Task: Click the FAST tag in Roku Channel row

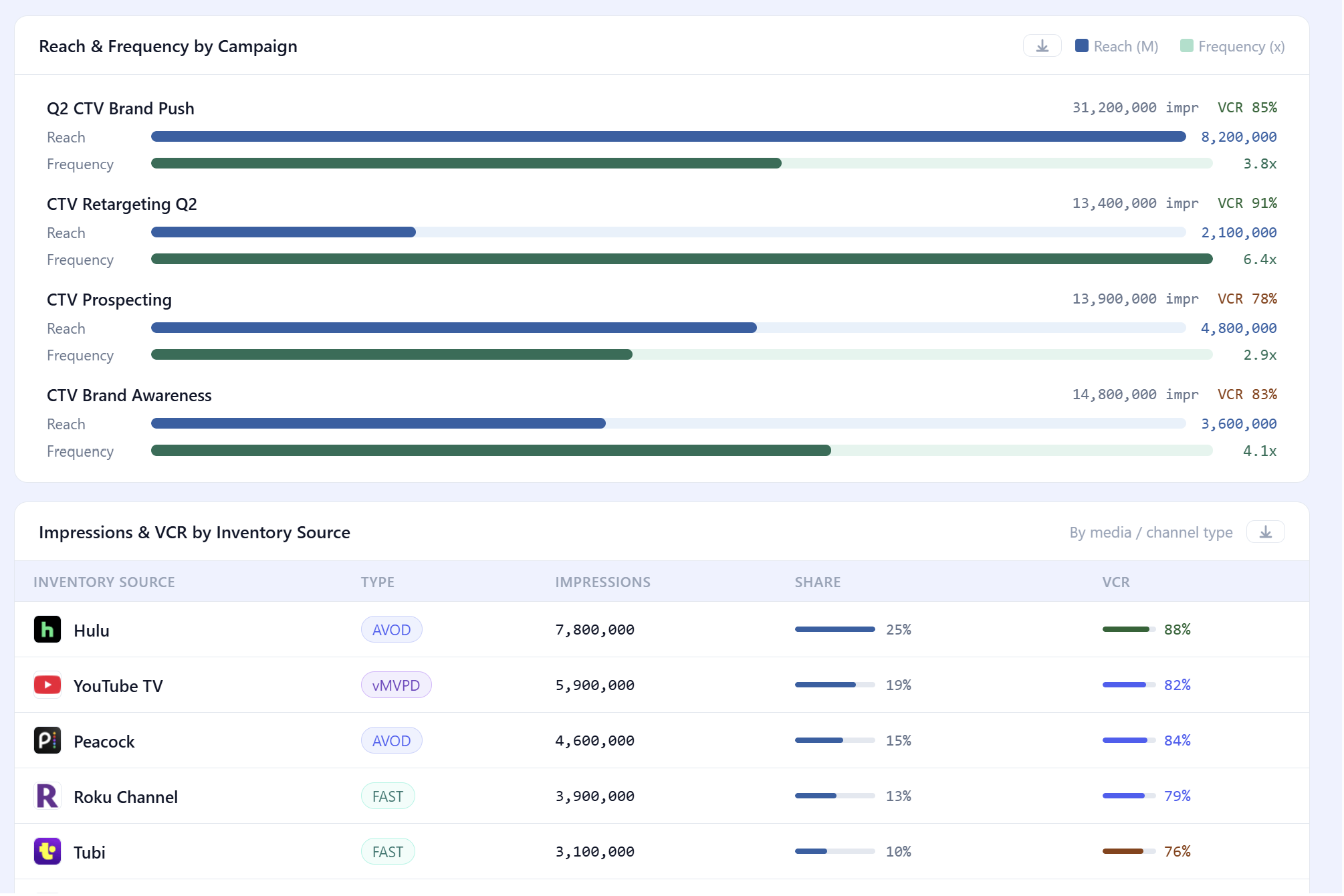Action: pos(388,796)
